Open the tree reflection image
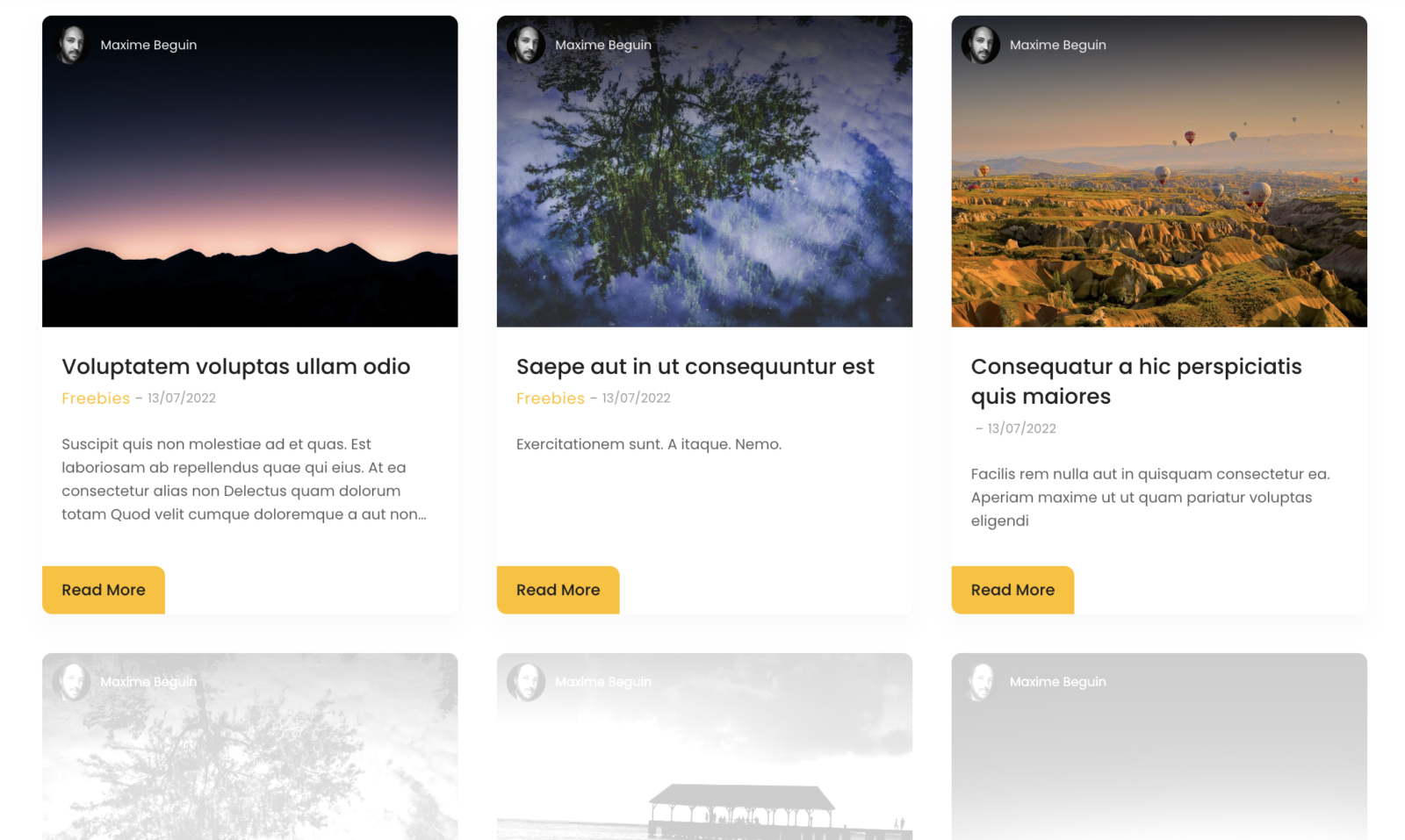The width and height of the screenshot is (1405, 840). pos(704,171)
